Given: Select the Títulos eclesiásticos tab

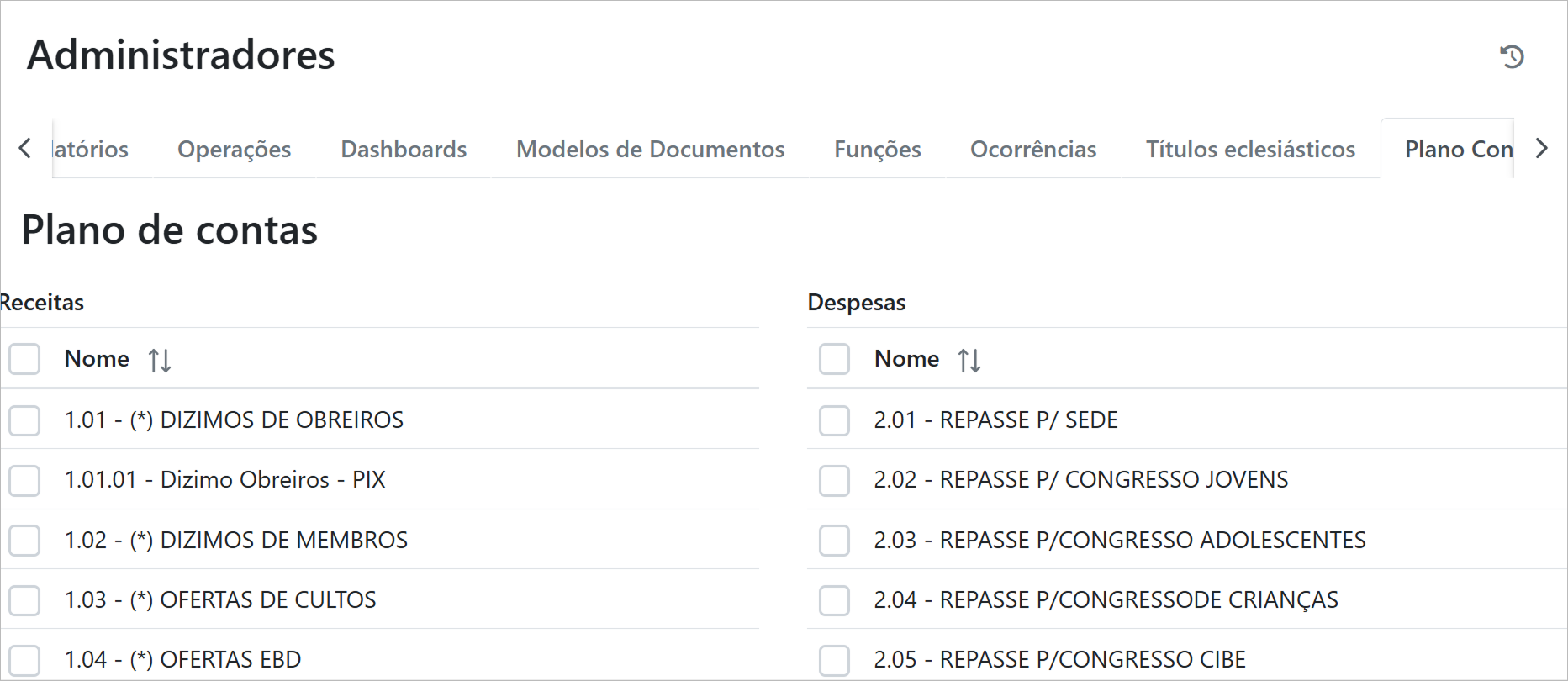Looking at the screenshot, I should click(1250, 149).
